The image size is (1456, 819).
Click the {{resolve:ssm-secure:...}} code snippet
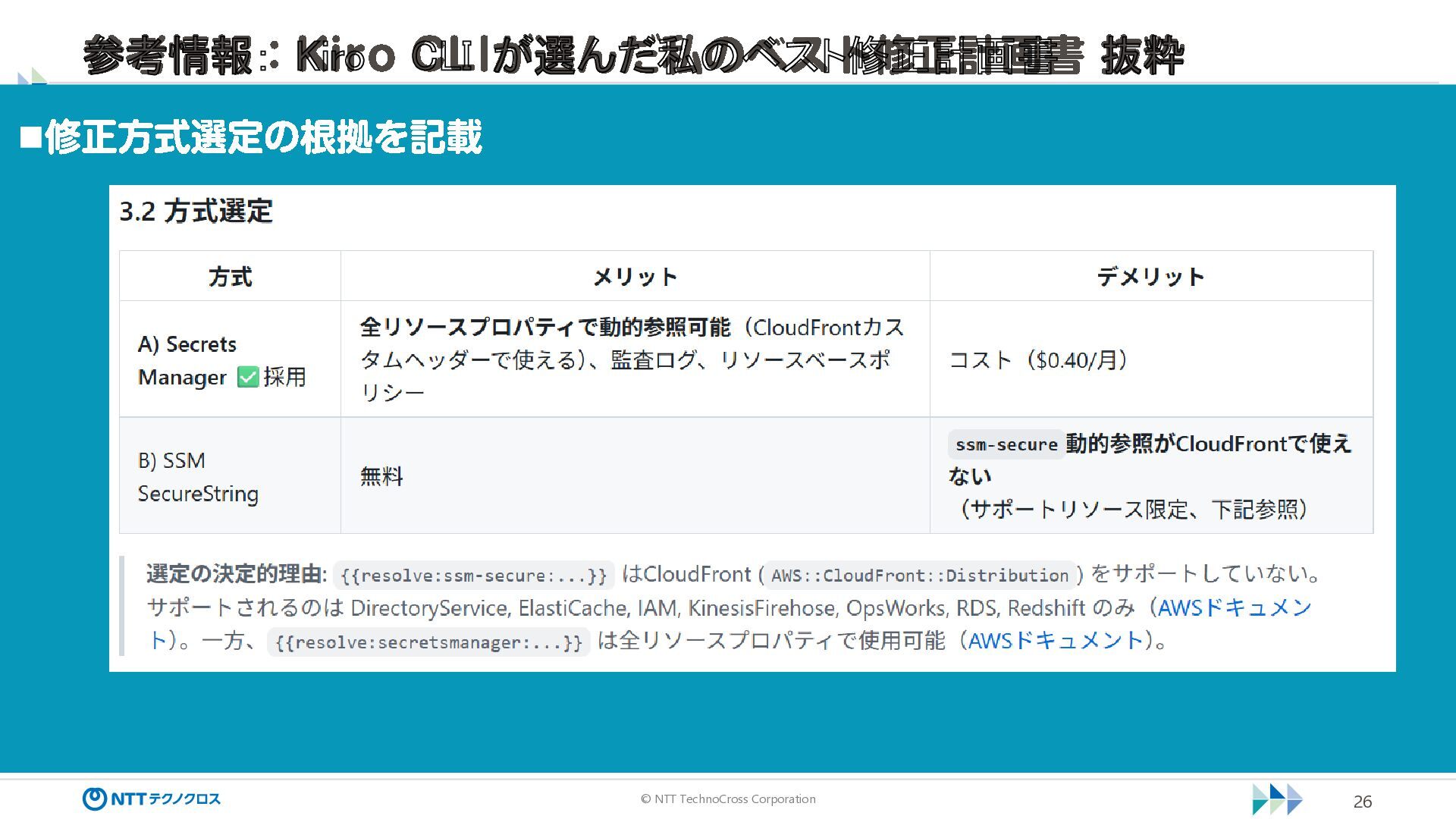click(x=473, y=576)
